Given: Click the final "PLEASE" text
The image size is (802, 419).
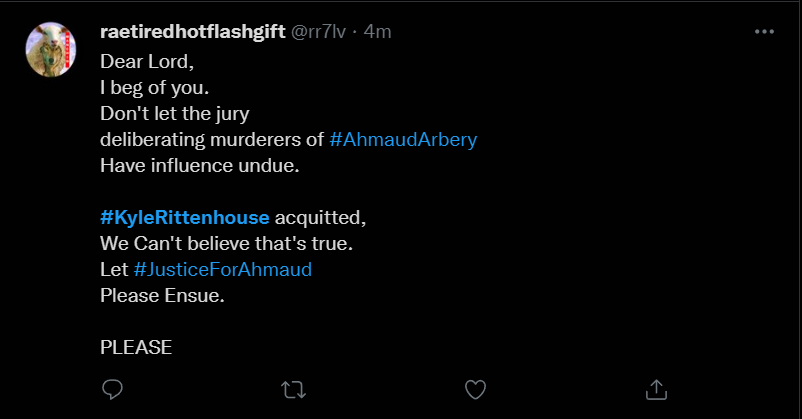Looking at the screenshot, I should 136,347.
